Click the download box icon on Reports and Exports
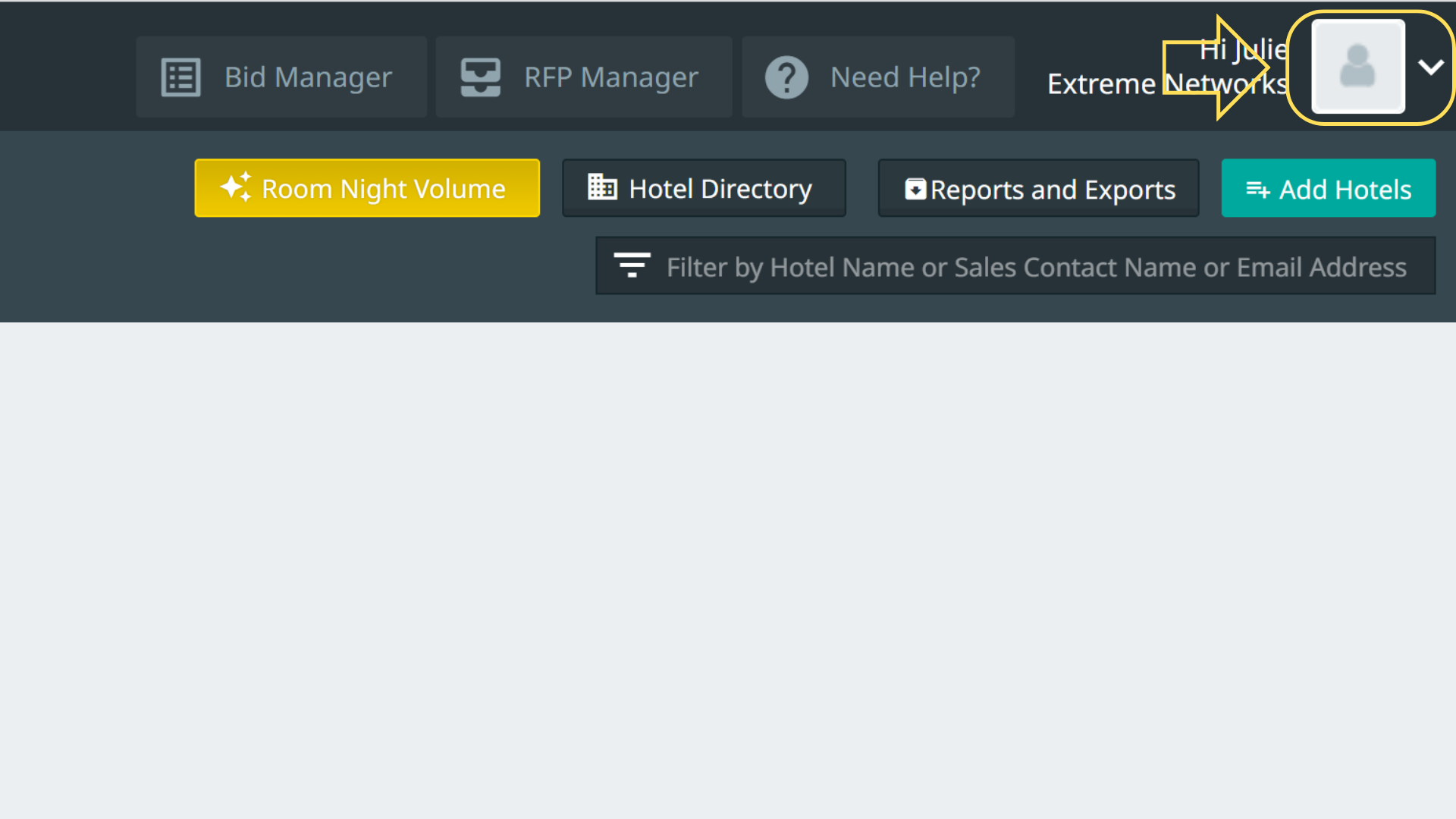The height and width of the screenshot is (819, 1456). (x=915, y=190)
